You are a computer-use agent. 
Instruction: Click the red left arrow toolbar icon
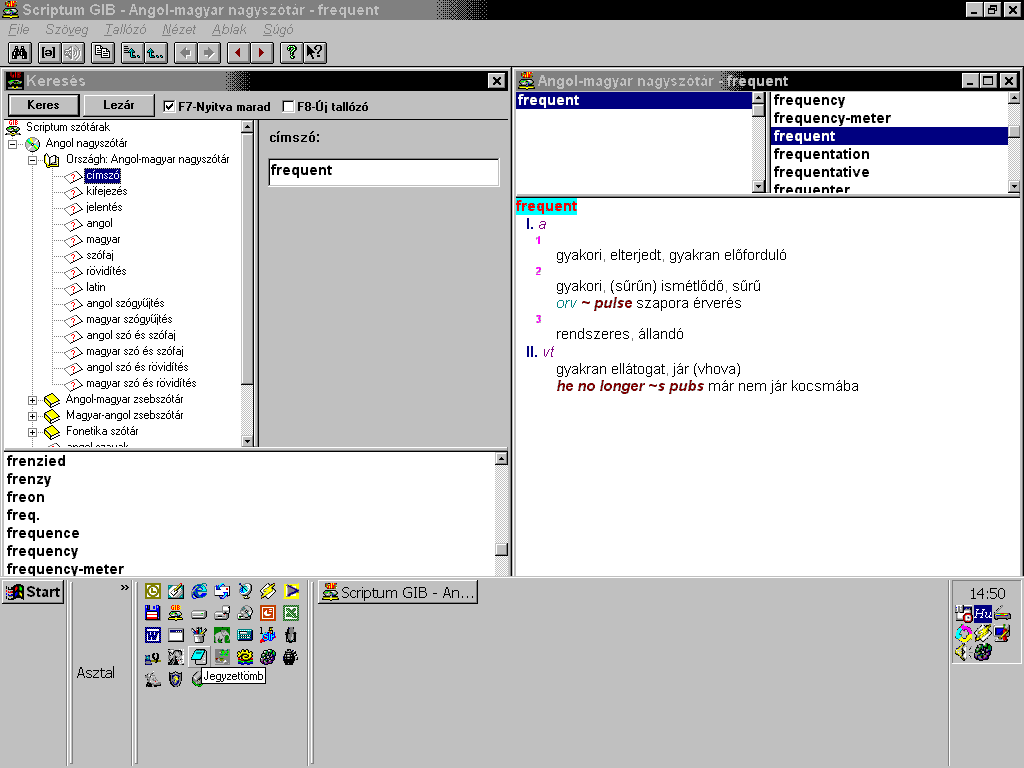tap(238, 53)
